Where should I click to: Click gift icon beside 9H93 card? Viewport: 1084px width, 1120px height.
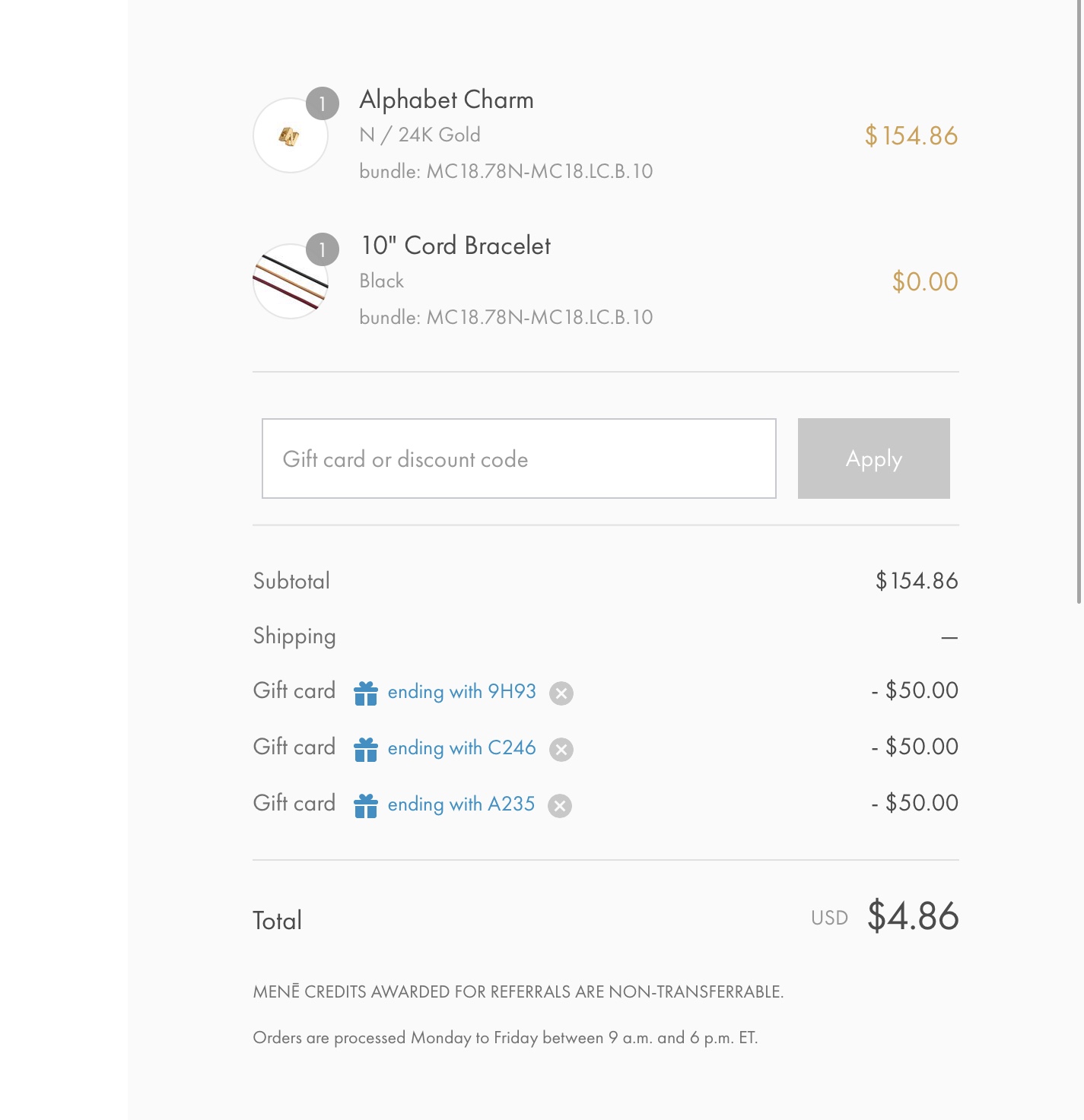(366, 693)
